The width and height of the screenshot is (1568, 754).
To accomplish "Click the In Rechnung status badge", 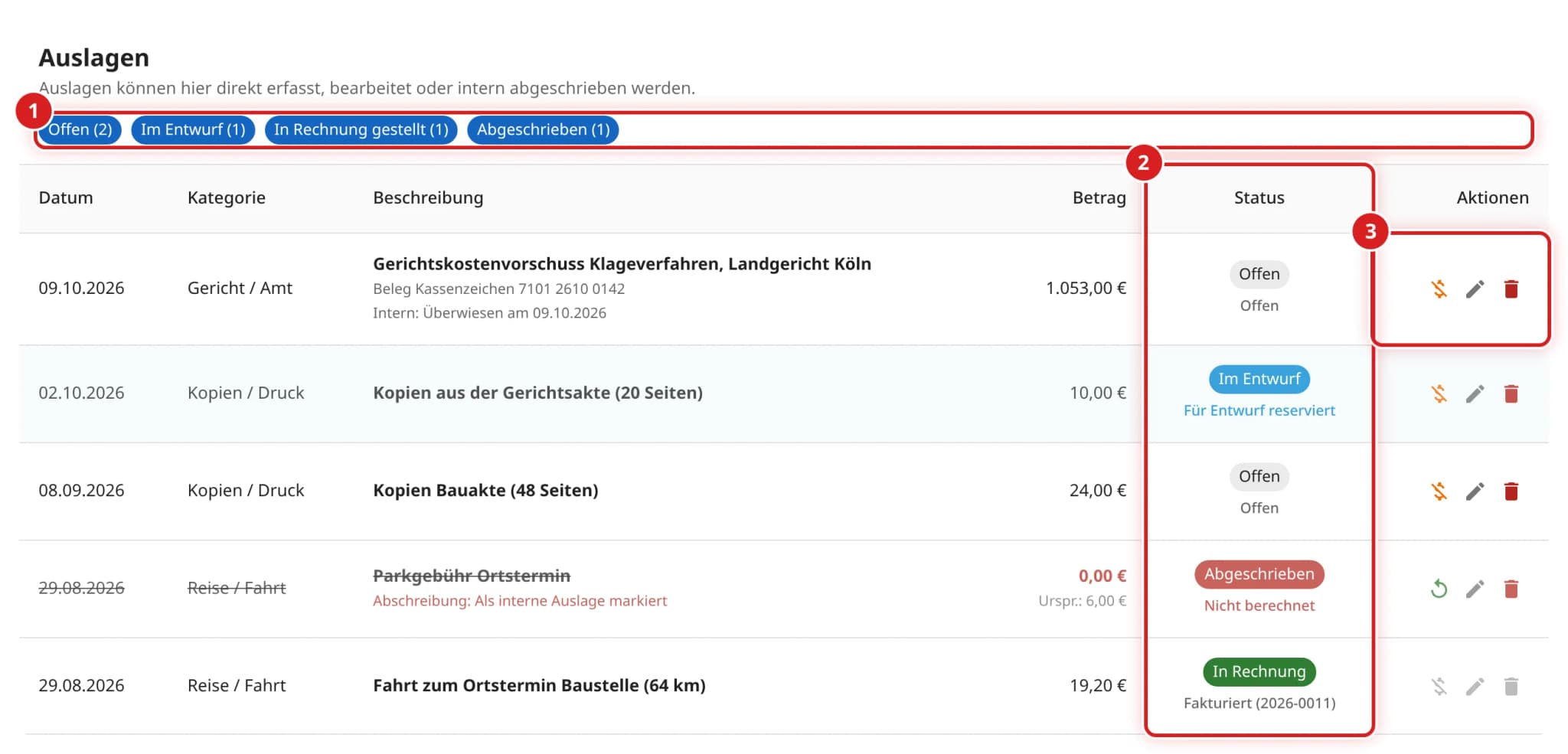I will click(x=1259, y=671).
